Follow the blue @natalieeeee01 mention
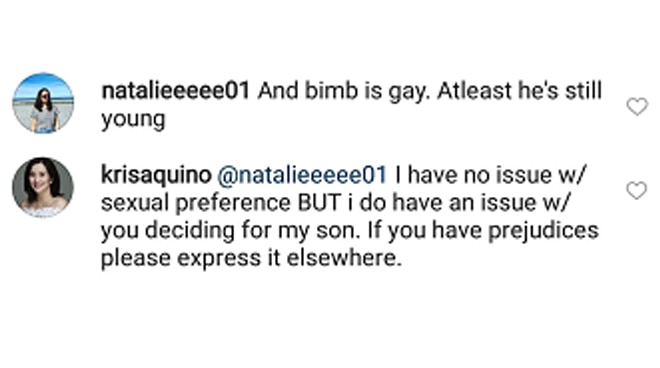Image resolution: width=660 pixels, height=368 pixels. (x=302, y=175)
